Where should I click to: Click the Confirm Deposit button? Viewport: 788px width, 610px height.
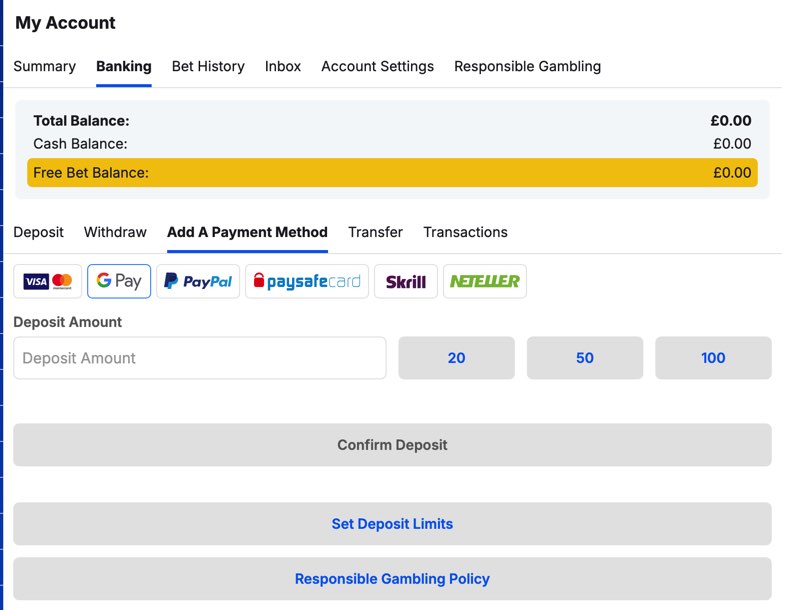click(392, 445)
